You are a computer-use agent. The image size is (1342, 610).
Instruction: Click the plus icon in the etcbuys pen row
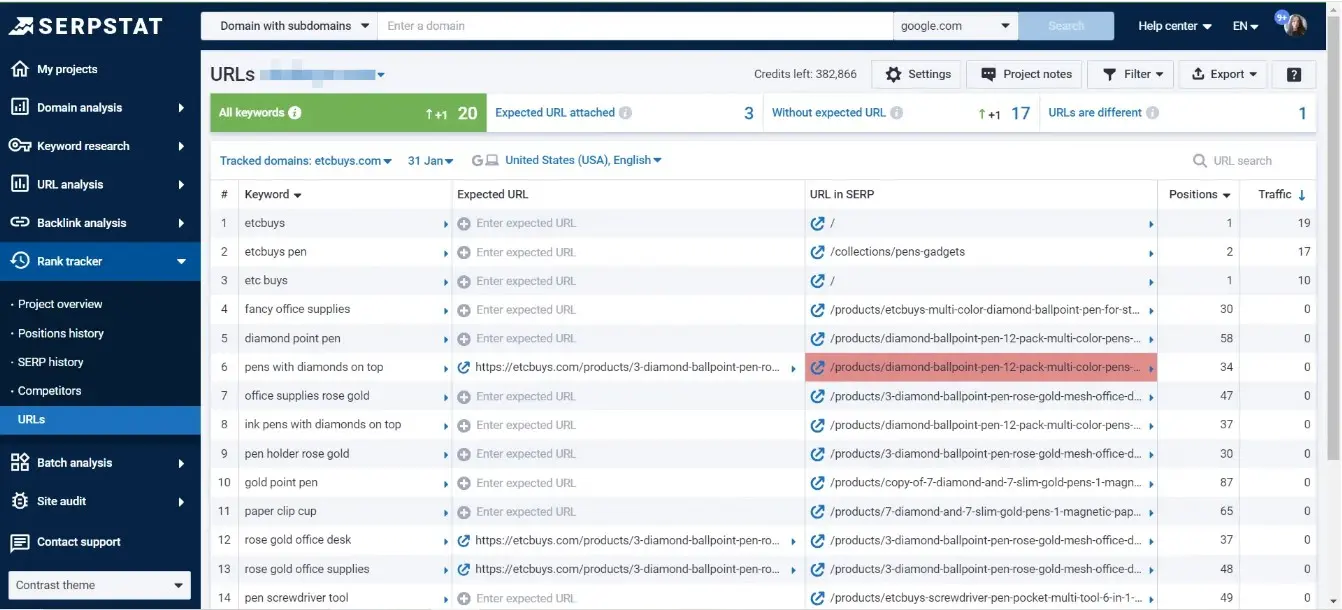(464, 253)
